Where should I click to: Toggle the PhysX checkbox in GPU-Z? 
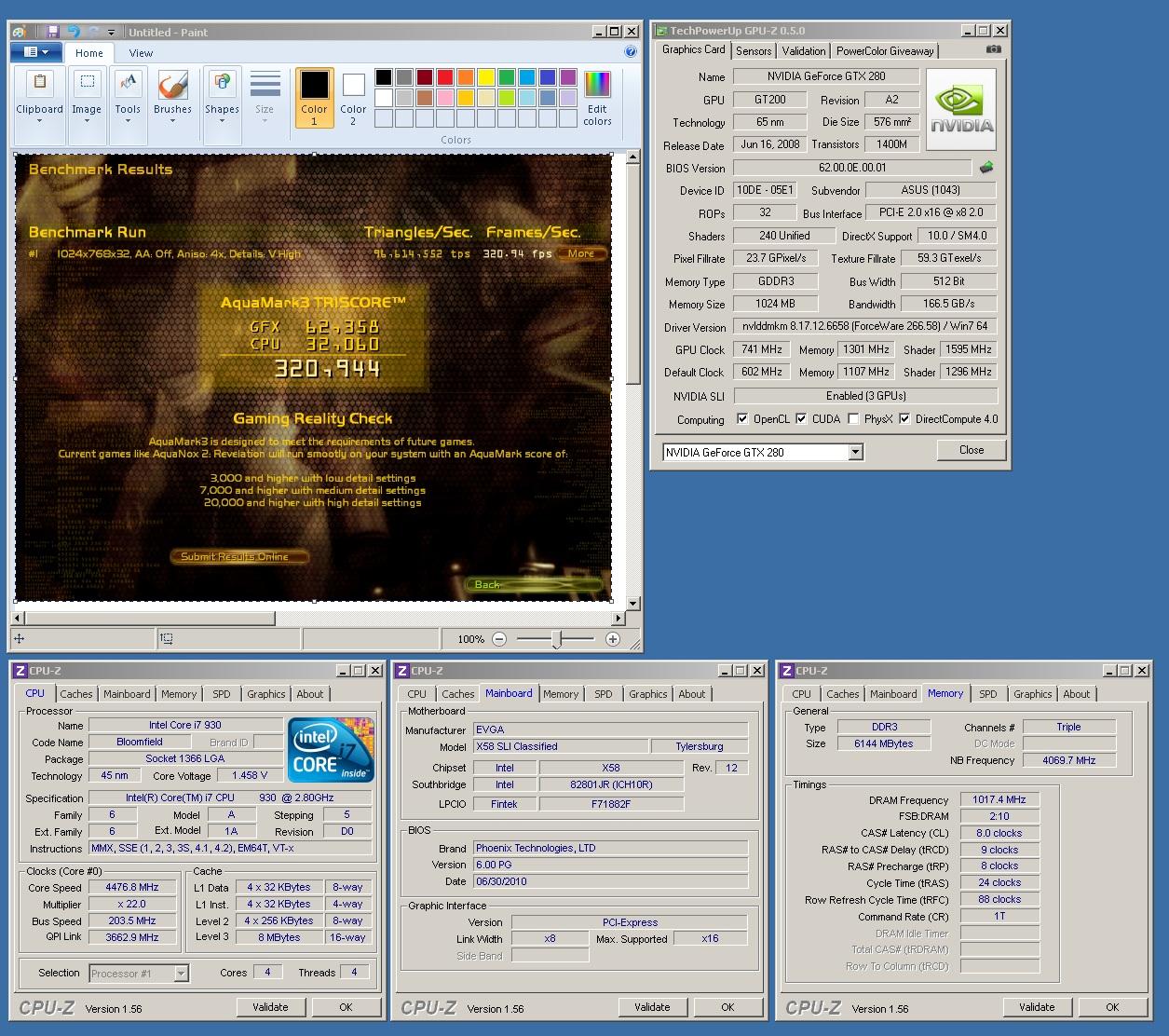tap(853, 419)
